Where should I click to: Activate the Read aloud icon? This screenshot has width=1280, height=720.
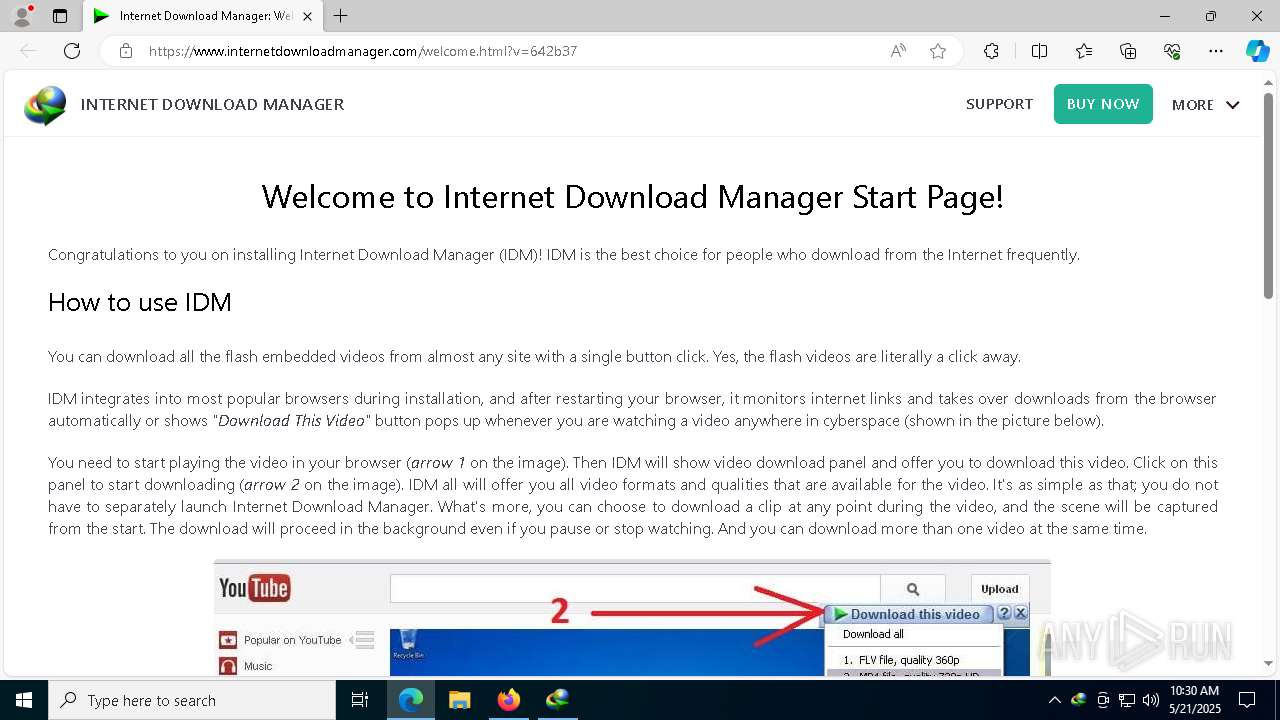(x=898, y=51)
